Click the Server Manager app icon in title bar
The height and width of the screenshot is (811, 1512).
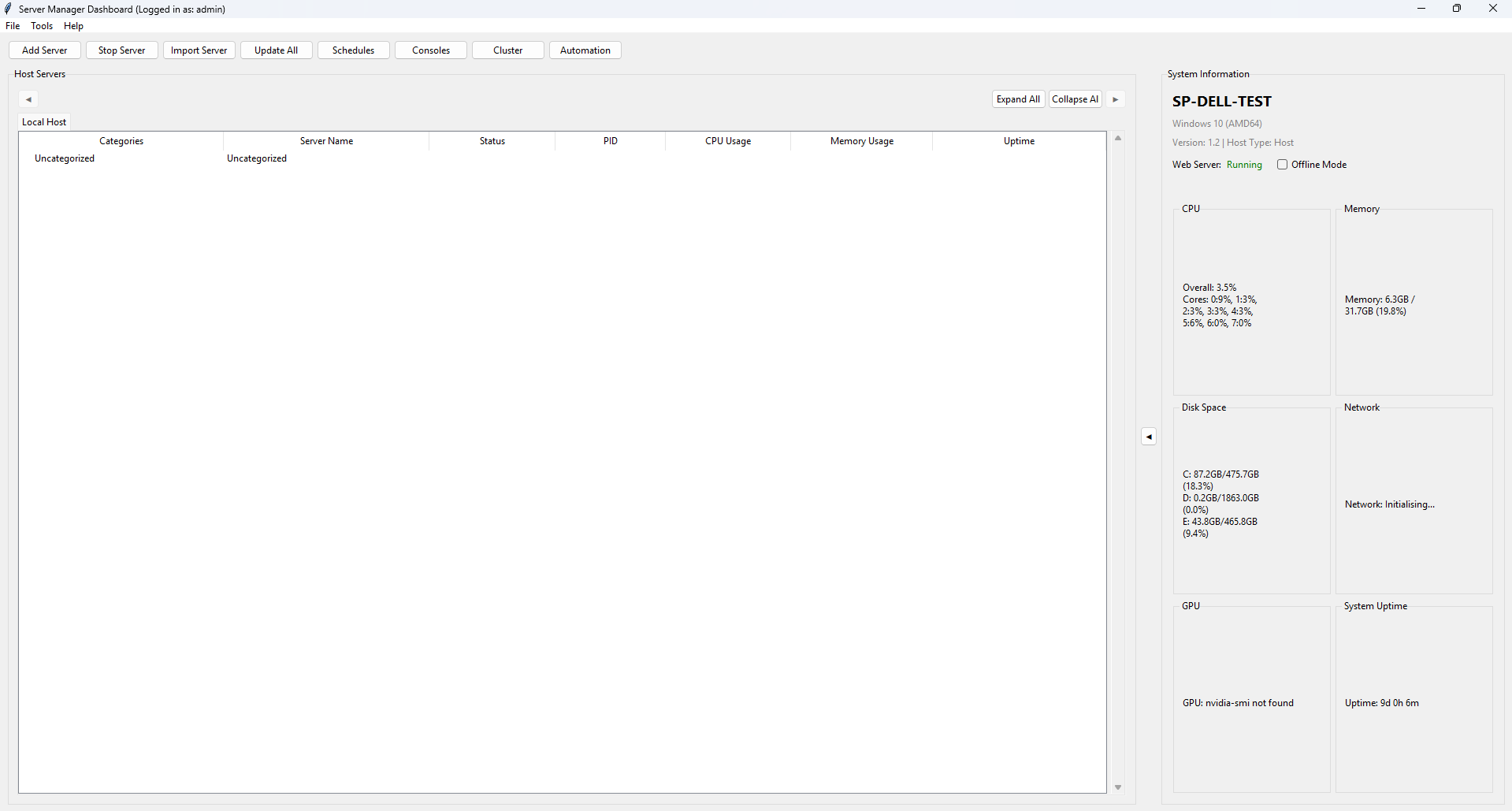click(9, 9)
